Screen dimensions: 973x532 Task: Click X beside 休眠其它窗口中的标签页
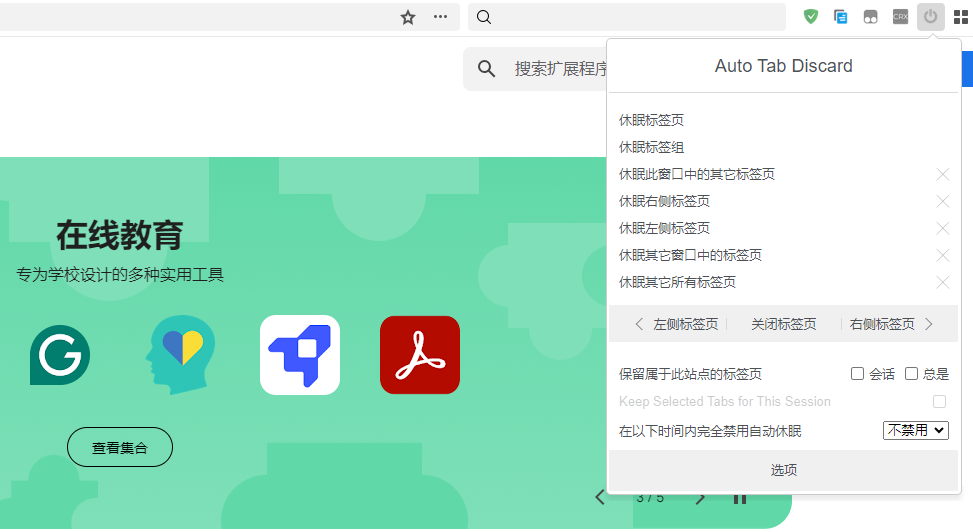pos(943,255)
